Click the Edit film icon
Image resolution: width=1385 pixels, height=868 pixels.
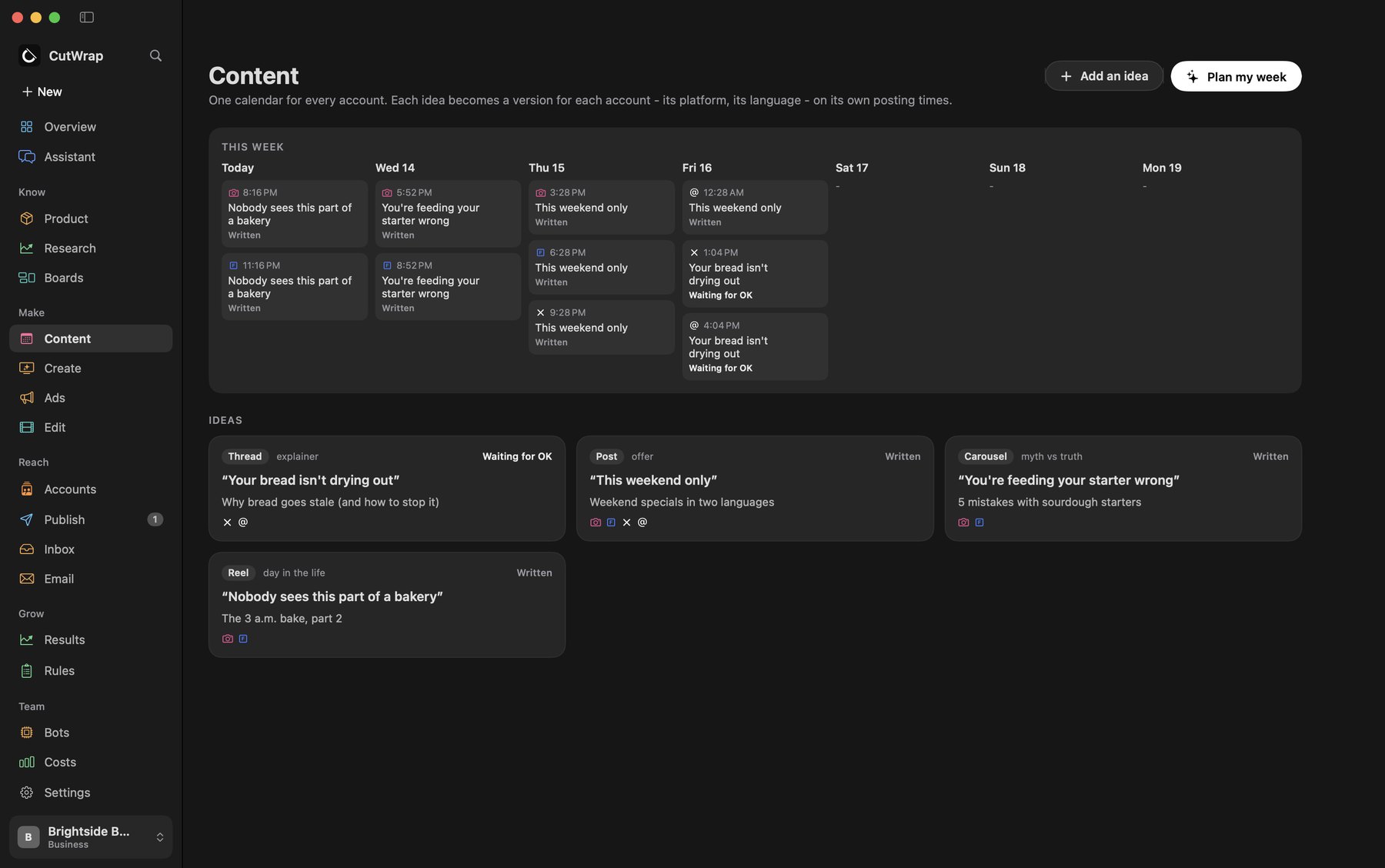tap(27, 427)
